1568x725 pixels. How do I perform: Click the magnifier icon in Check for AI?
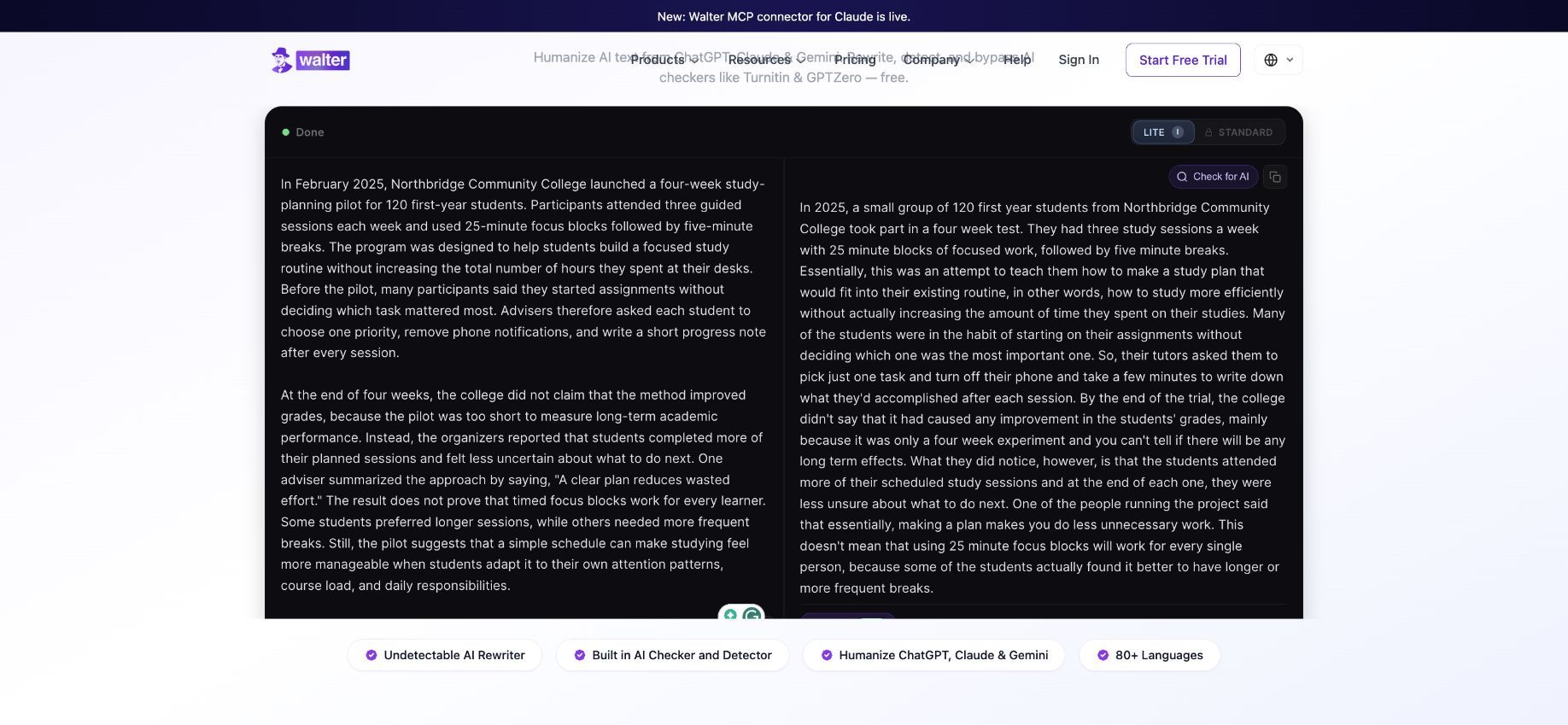click(x=1182, y=177)
